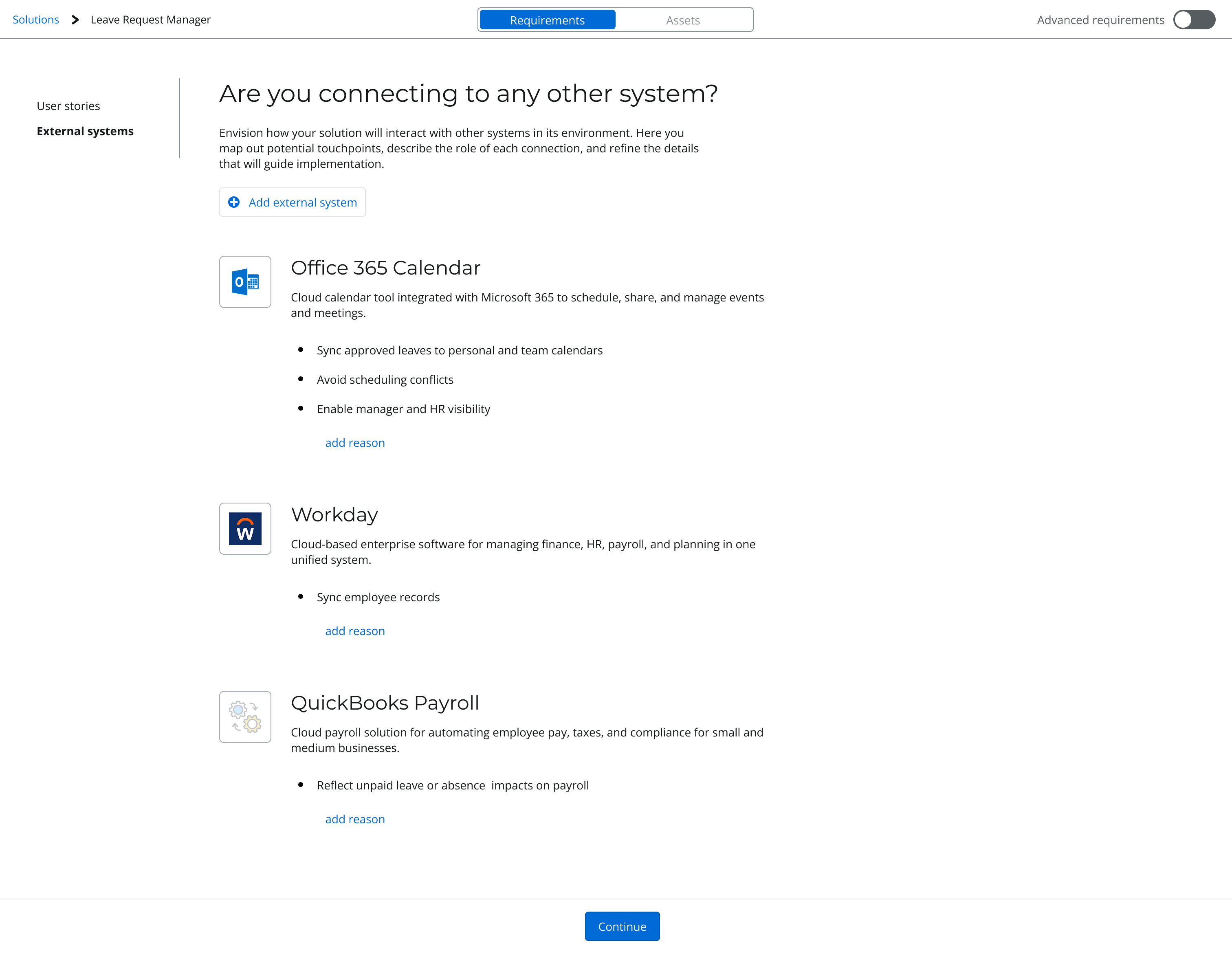Click the QuickBooks Payroll gears icon
This screenshot has width=1232, height=954.
(245, 717)
